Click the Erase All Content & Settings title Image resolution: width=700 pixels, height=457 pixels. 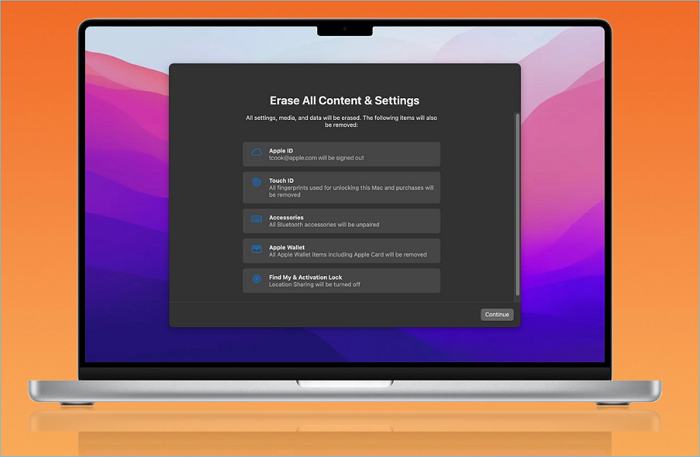344,101
